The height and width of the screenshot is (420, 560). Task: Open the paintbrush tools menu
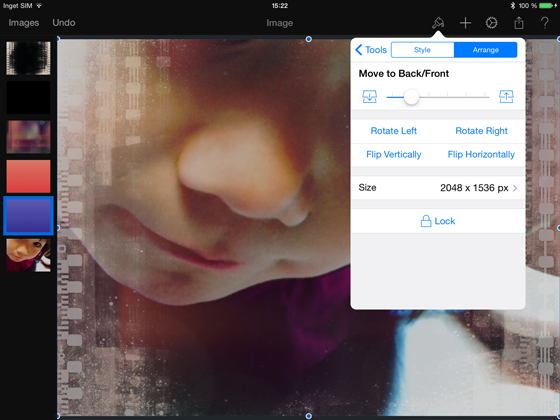pos(438,23)
